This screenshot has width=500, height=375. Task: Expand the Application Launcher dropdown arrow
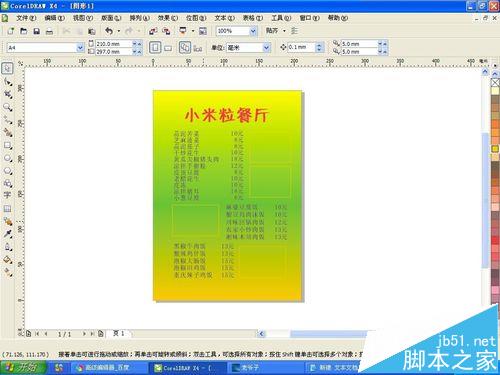193,31
